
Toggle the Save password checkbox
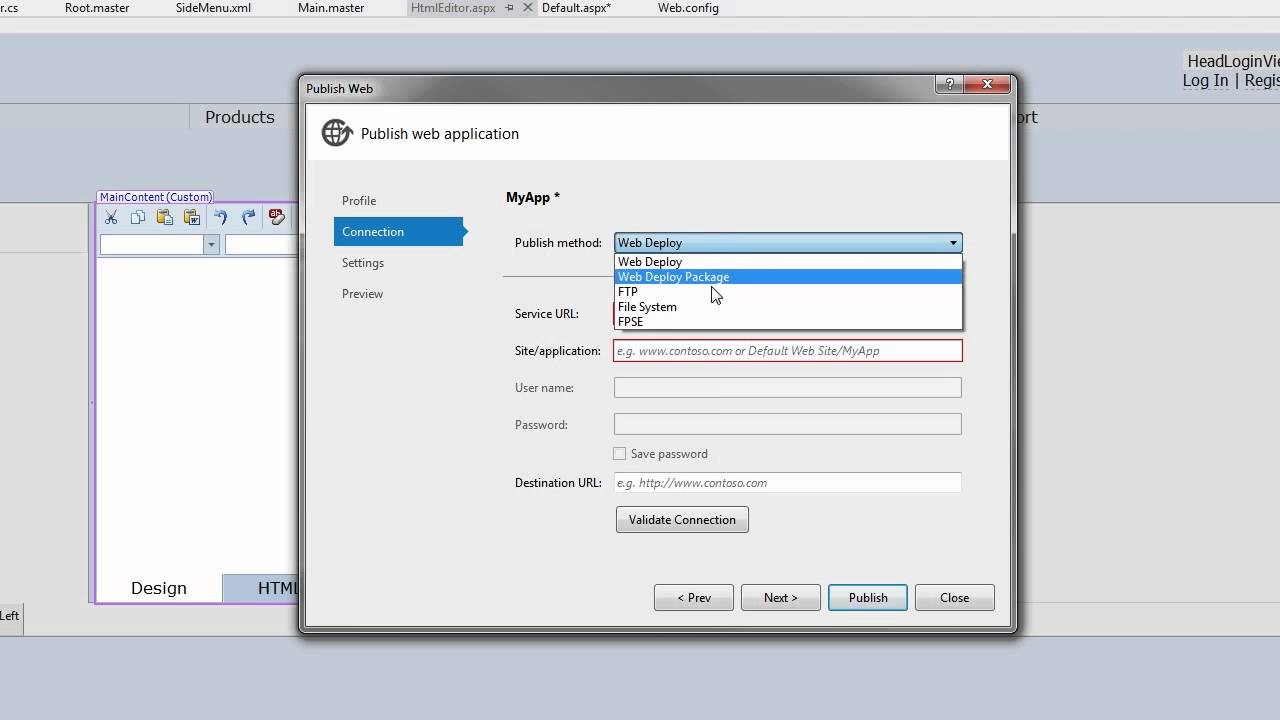[x=620, y=454]
